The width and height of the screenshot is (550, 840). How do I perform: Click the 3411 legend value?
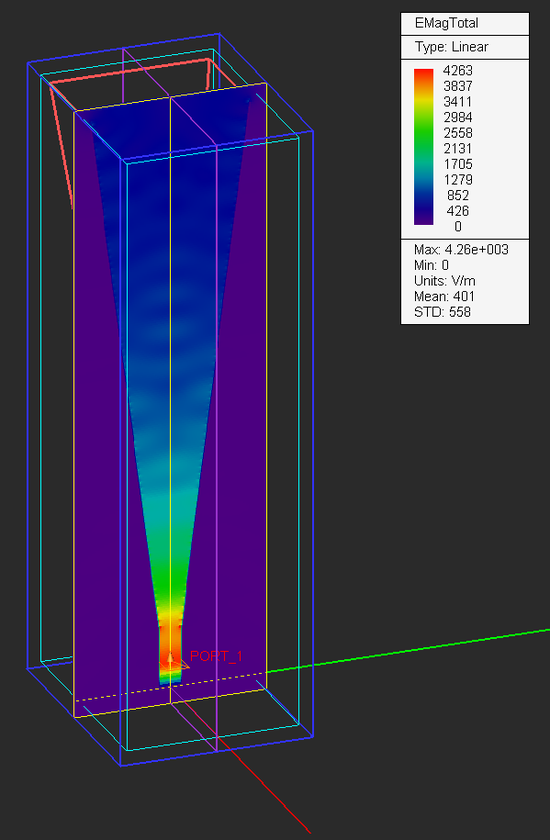coord(458,101)
